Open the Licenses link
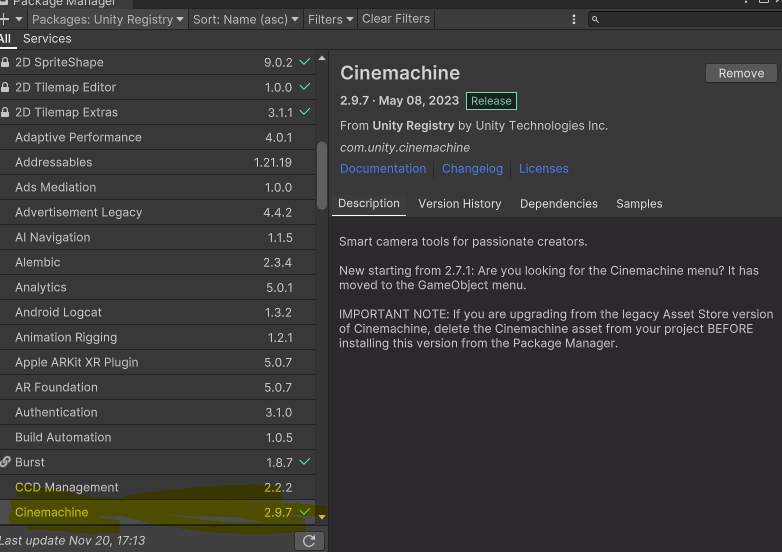The height and width of the screenshot is (552, 782). click(x=544, y=169)
